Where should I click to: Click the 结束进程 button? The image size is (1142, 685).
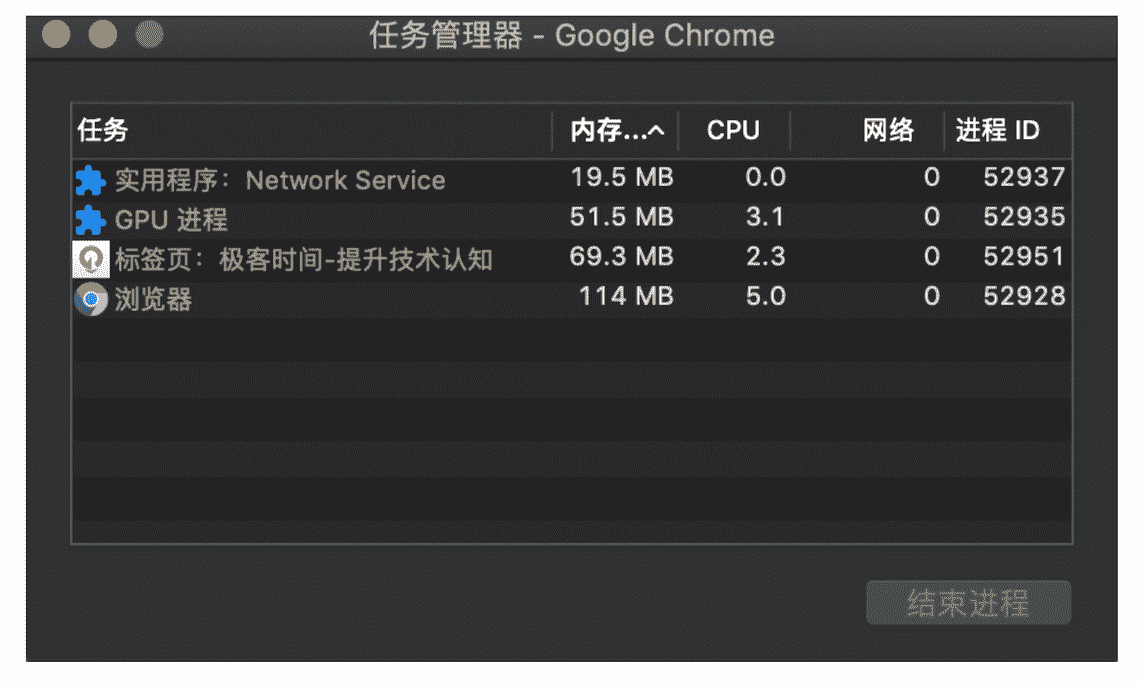[x=968, y=603]
